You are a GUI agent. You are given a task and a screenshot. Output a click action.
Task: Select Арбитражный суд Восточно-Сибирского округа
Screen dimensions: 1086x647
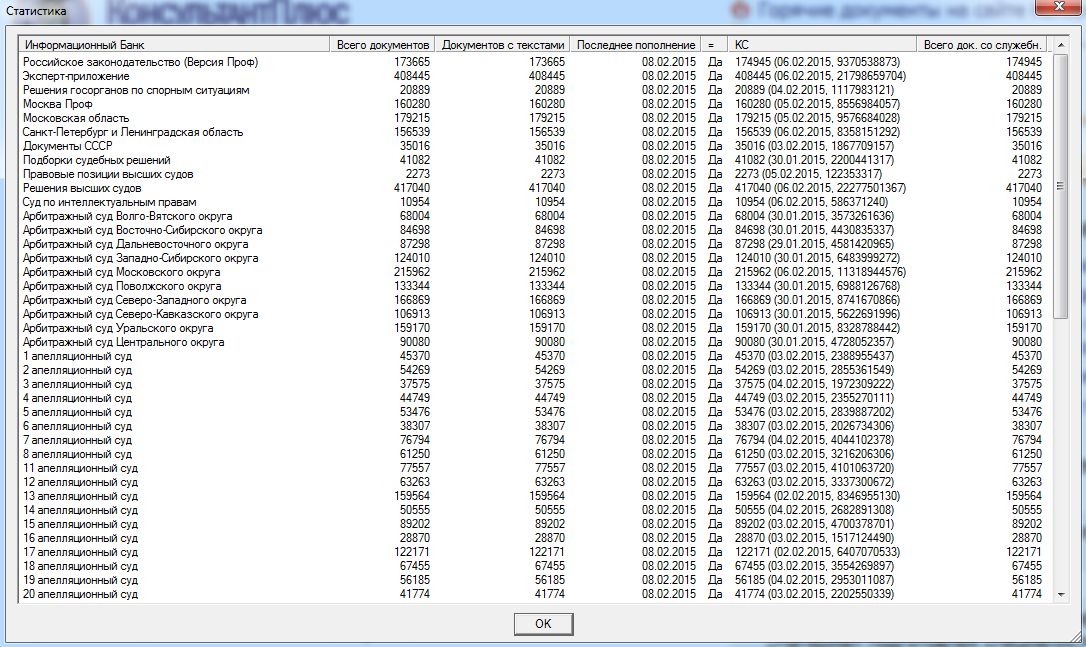click(x=533, y=229)
